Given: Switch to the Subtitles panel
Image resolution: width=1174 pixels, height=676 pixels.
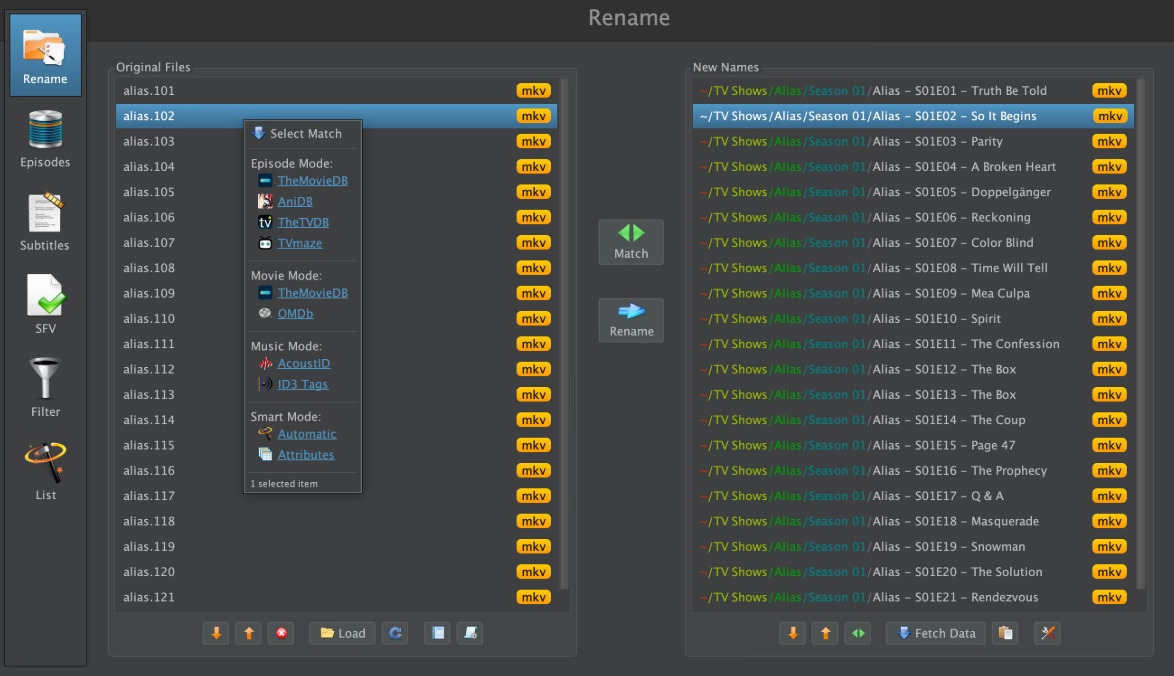Looking at the screenshot, I should point(45,221).
